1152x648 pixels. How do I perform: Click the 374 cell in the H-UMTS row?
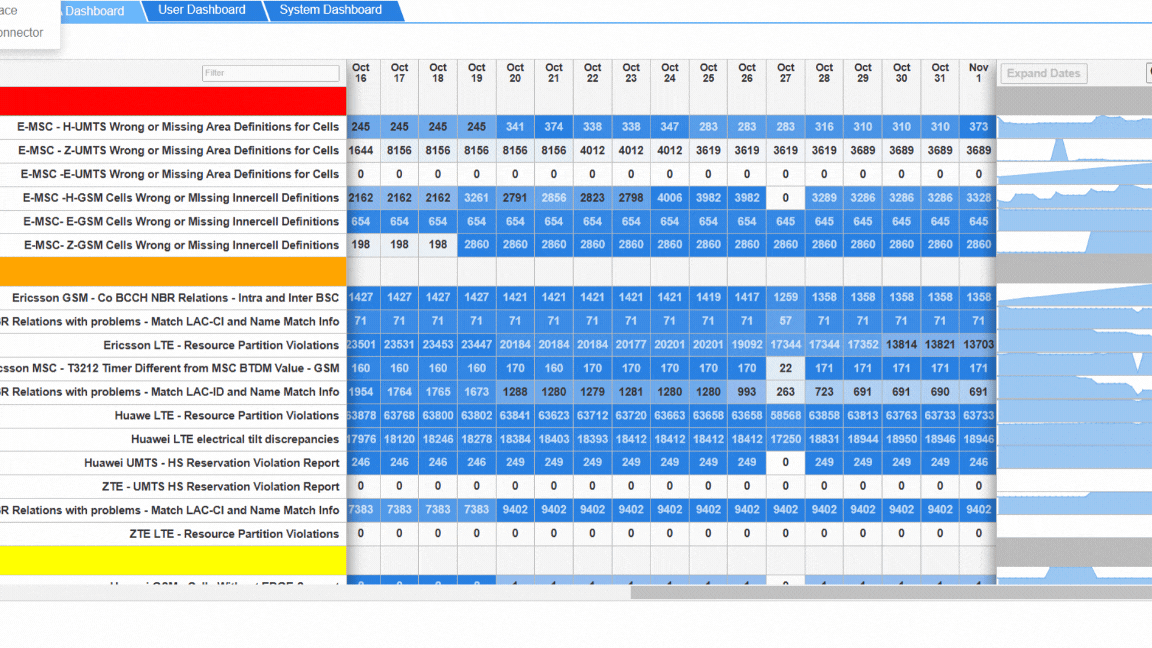pos(553,126)
